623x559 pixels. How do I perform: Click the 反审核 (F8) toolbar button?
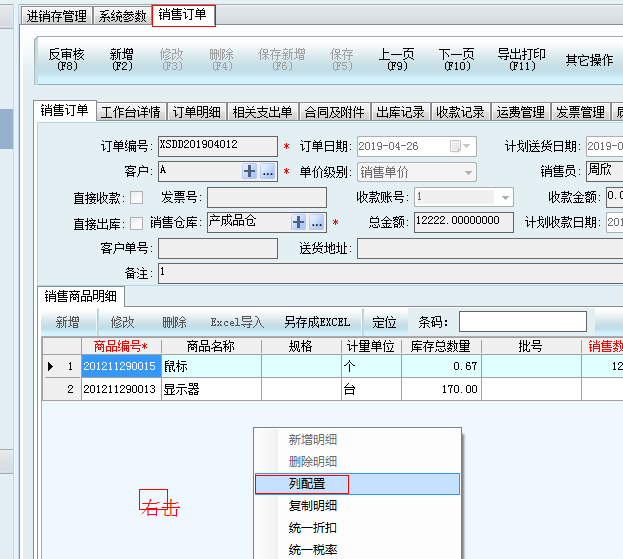point(67,59)
